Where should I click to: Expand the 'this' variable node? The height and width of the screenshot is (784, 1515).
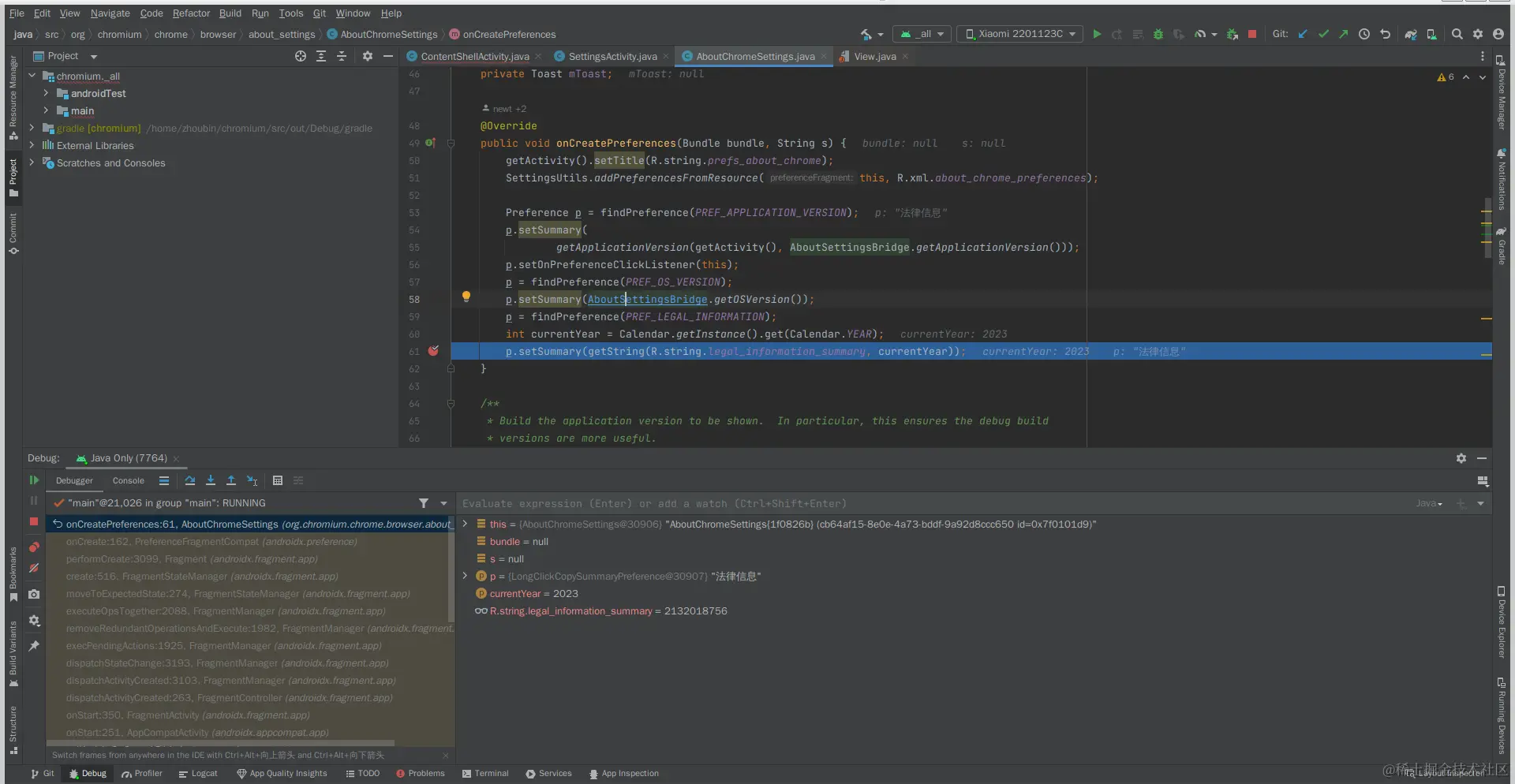(x=465, y=524)
